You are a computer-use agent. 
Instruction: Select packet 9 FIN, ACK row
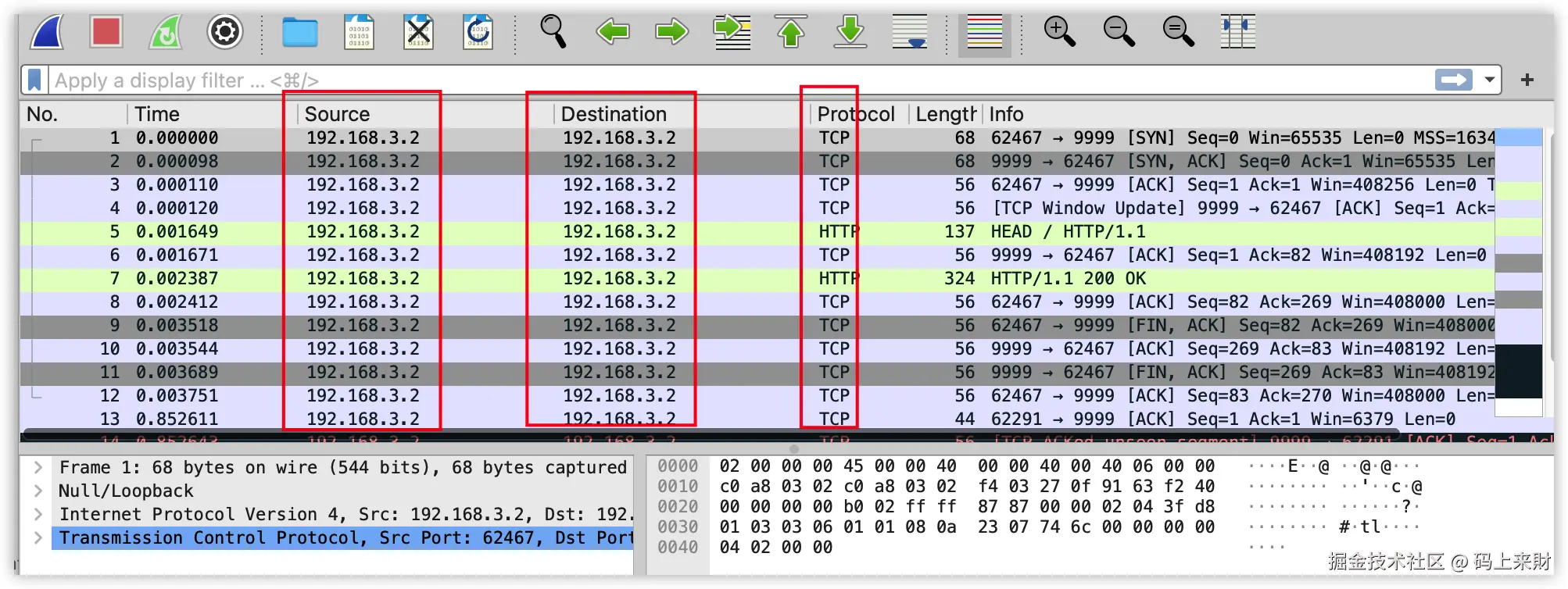pyautogui.click(x=757, y=326)
